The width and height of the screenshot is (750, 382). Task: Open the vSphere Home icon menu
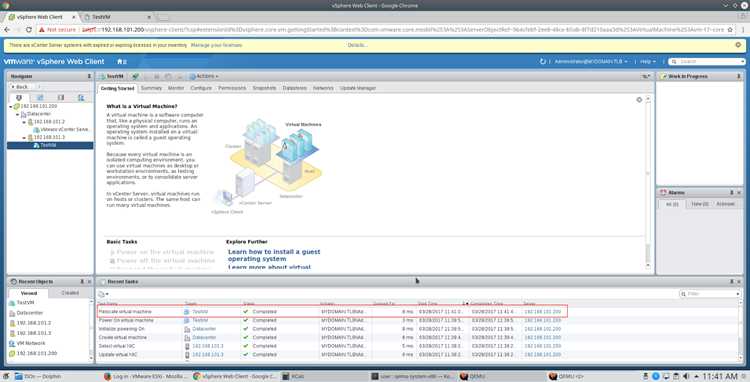121,62
